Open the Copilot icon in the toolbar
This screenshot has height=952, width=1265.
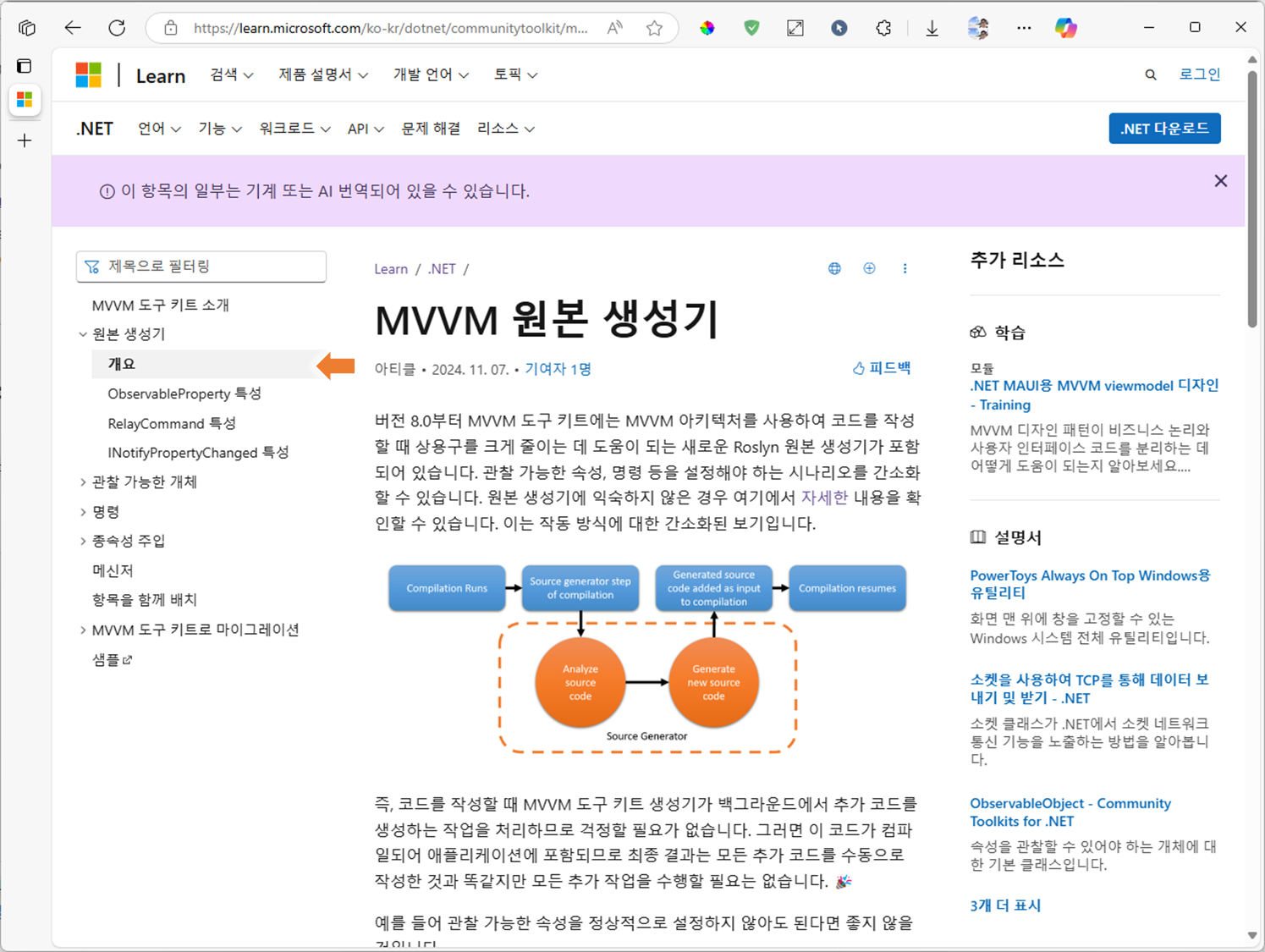[x=1066, y=28]
